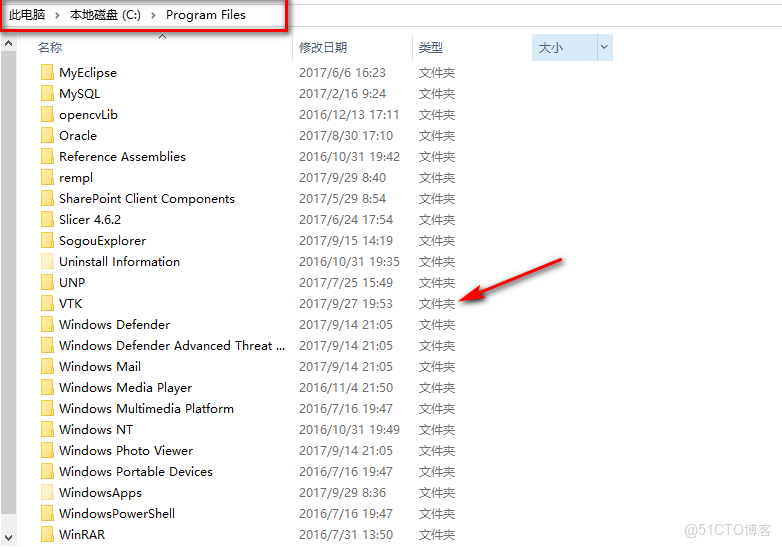
Task: Click the opencvLib folder icon
Action: (x=47, y=114)
